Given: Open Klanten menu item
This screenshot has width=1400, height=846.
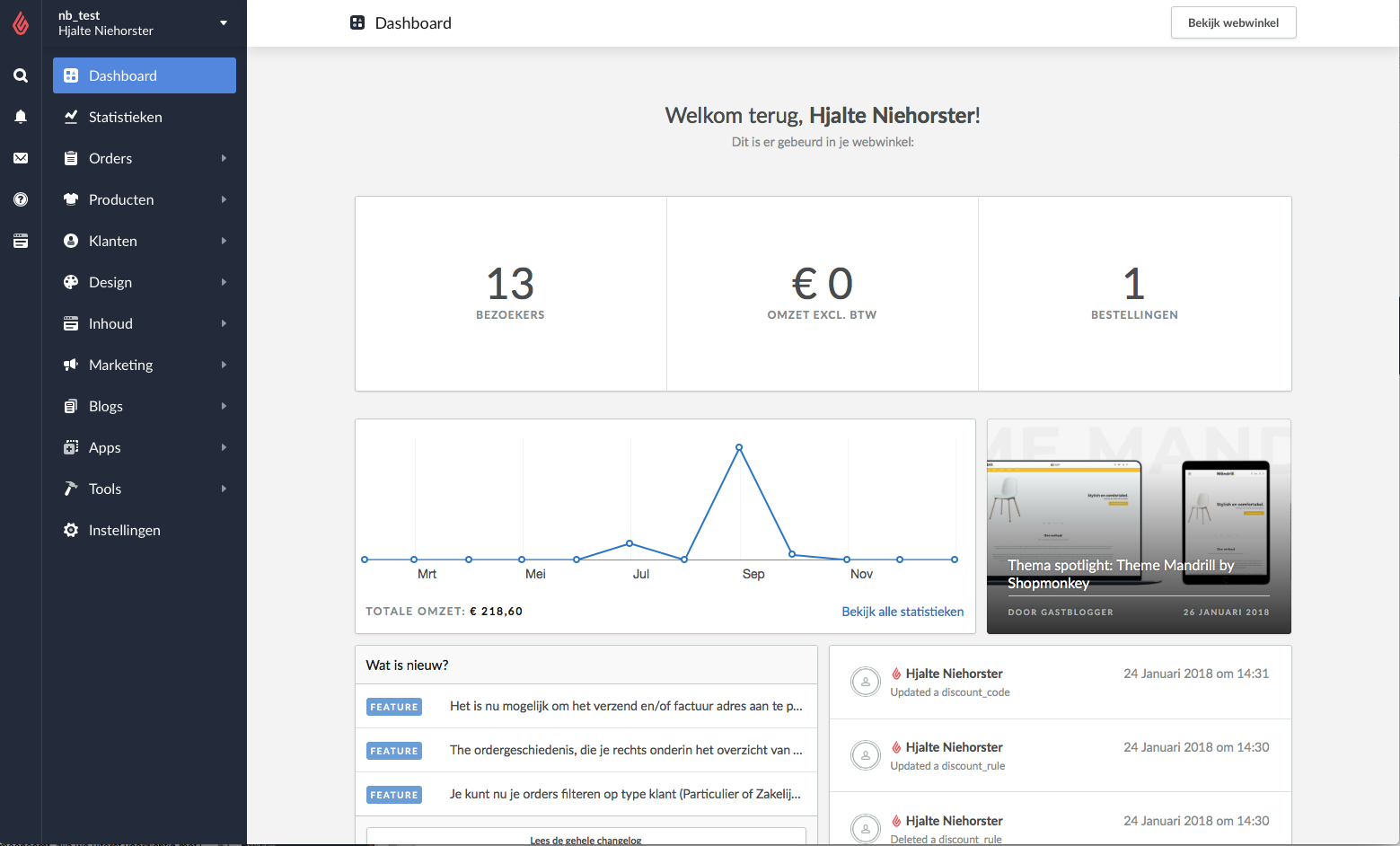Looking at the screenshot, I should point(145,241).
